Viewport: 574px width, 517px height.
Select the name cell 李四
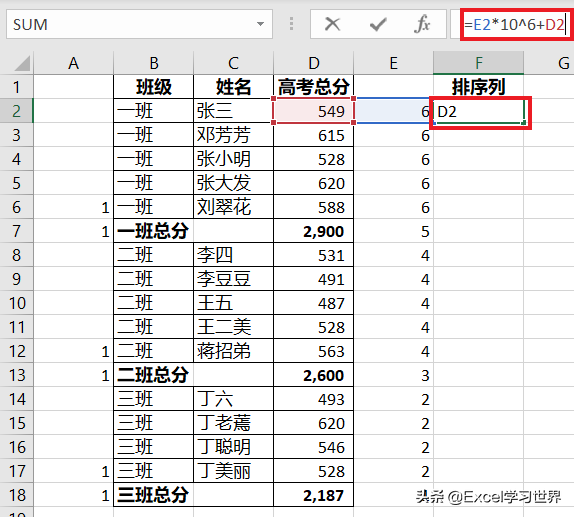[233, 255]
